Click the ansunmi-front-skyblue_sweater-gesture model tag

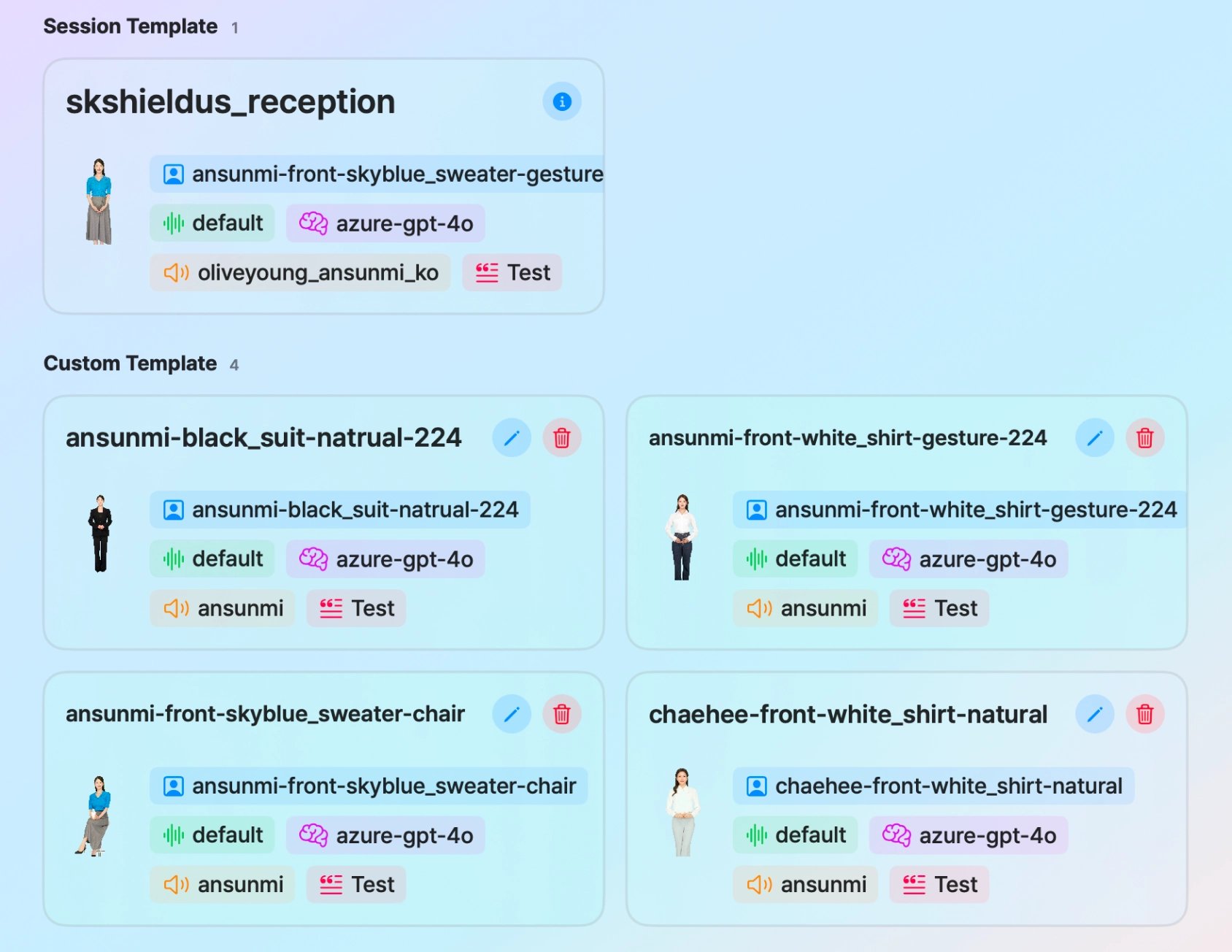click(x=377, y=174)
